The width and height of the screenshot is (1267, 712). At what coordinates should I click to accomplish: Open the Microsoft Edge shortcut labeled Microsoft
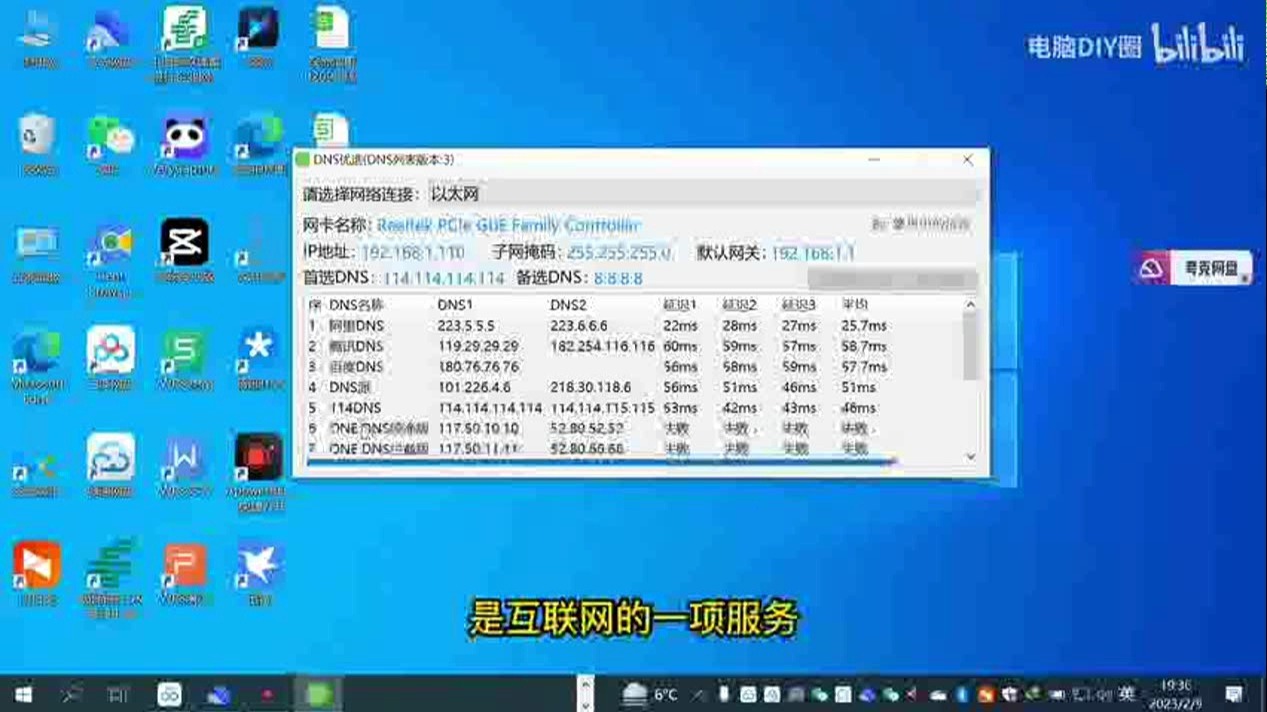pos(38,366)
